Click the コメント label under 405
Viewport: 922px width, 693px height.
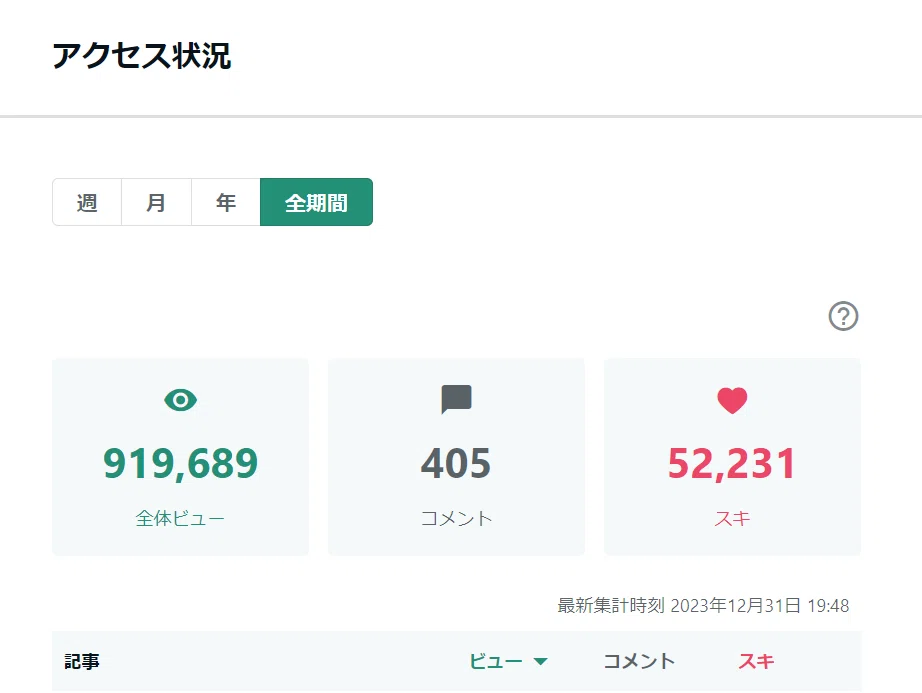456,518
